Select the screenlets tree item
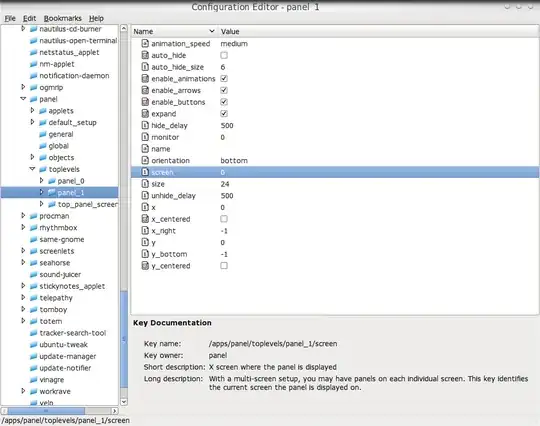 point(56,251)
